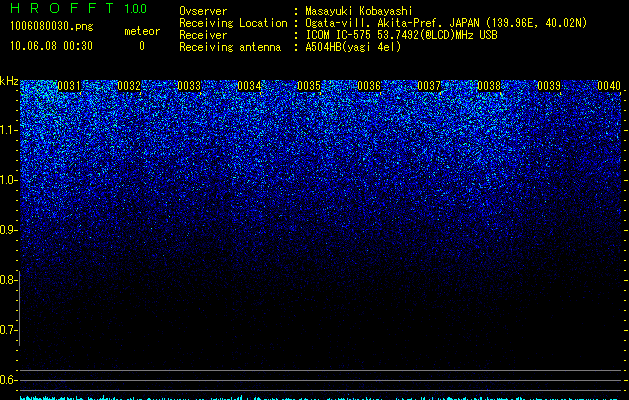Click the 1.1 kHz axis label
Screen dimensions: 629x400
(8, 130)
